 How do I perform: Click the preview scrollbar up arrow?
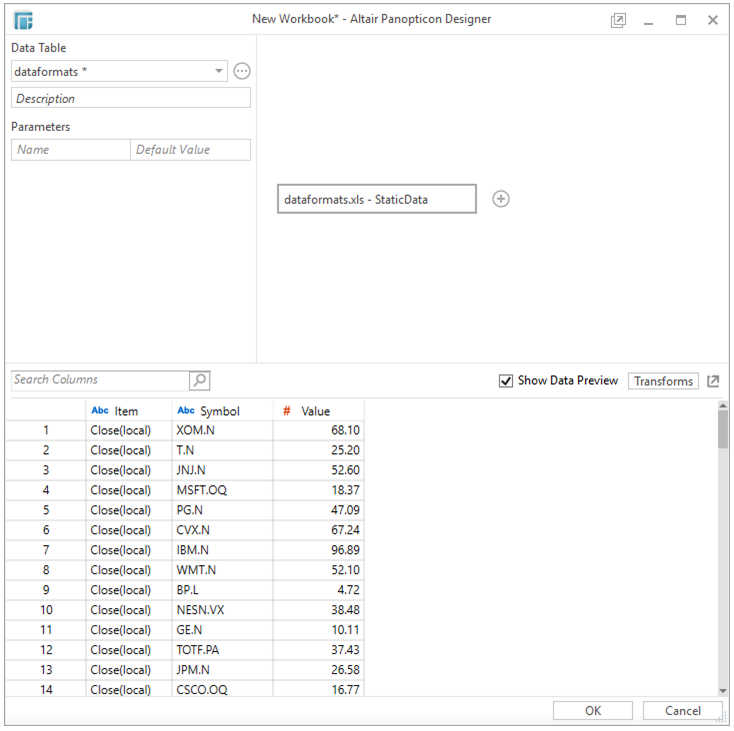tap(723, 406)
